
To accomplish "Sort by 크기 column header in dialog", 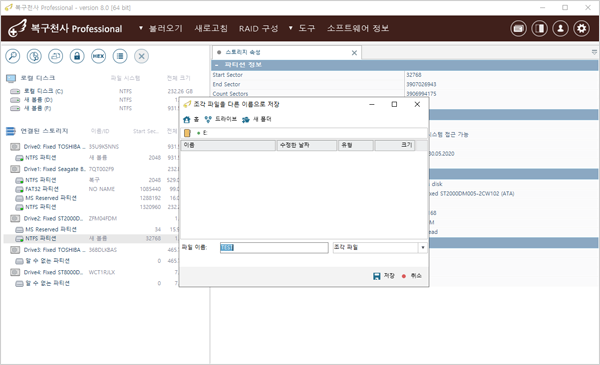I will (395, 145).
